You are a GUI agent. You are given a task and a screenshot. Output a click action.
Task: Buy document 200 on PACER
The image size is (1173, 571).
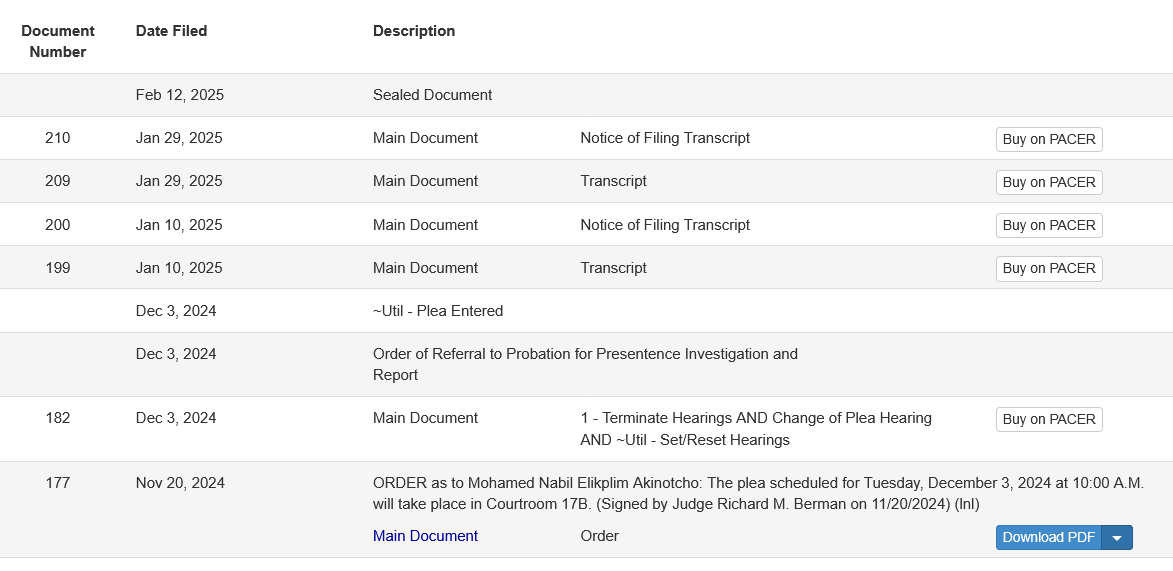click(x=1049, y=225)
